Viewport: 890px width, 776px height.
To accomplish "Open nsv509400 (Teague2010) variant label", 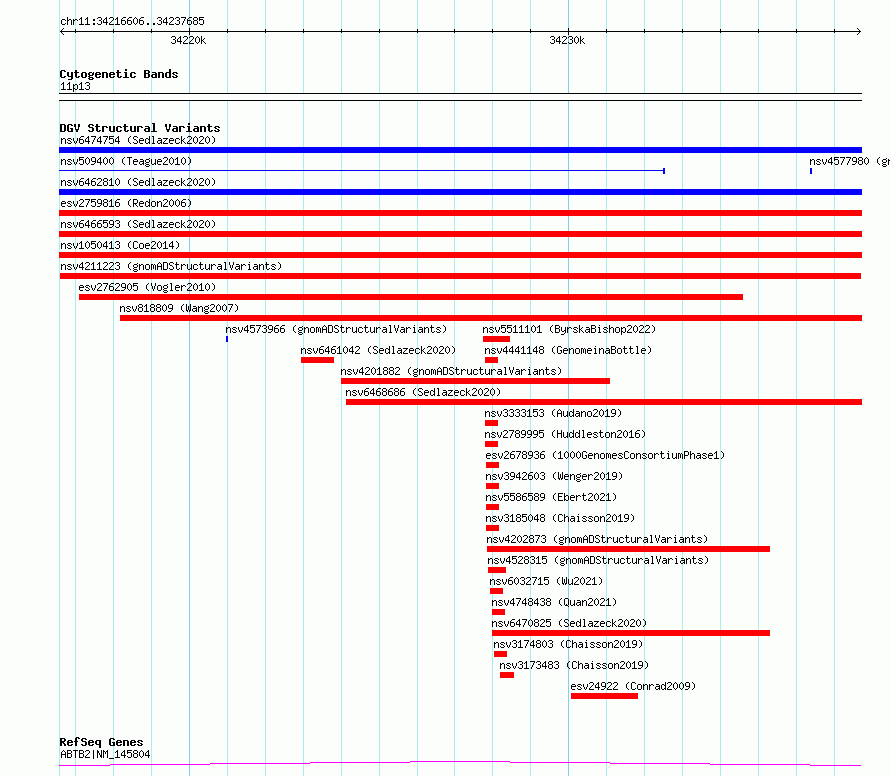I will pyautogui.click(x=126, y=161).
